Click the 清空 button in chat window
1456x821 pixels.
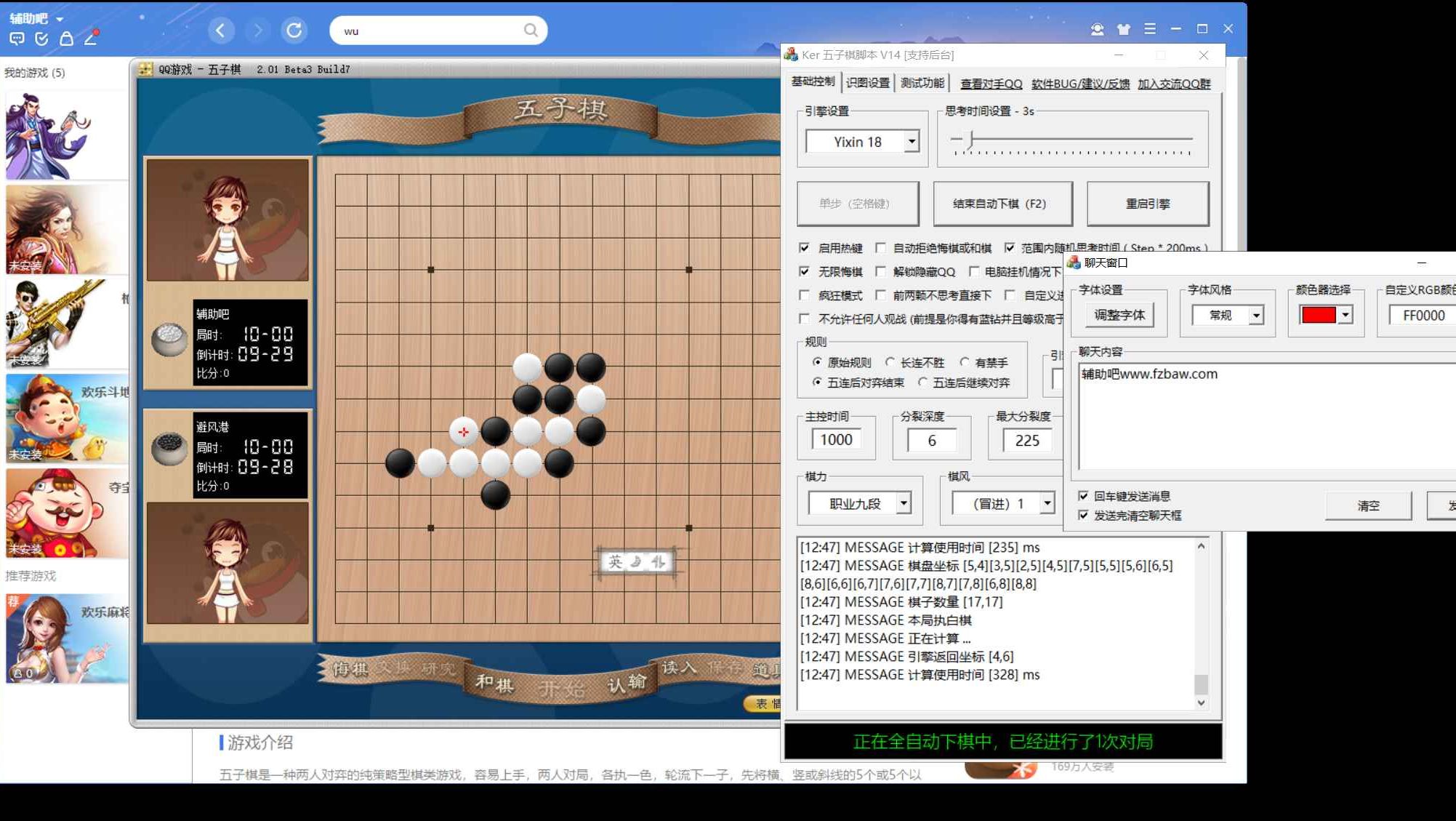[1368, 505]
